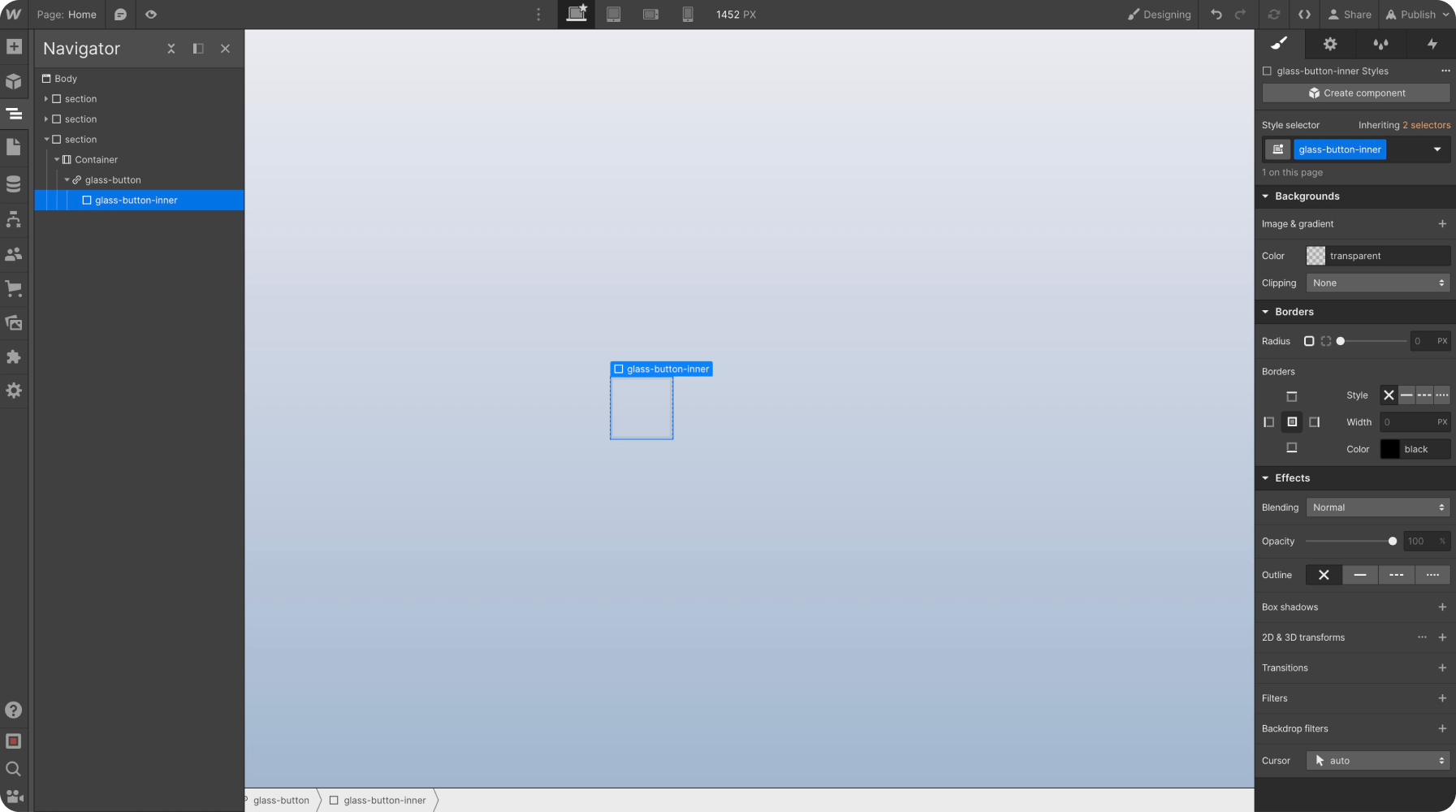Screen dimensions: 1456x812
Task: Open the Interactions tab in right panel
Action: click(x=1380, y=44)
